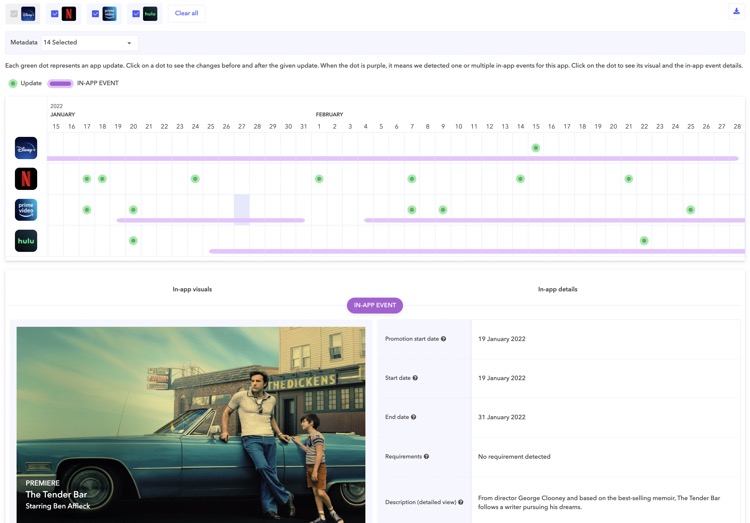Open Disney+ update dot on February 15
The image size is (750, 523).
[536, 148]
